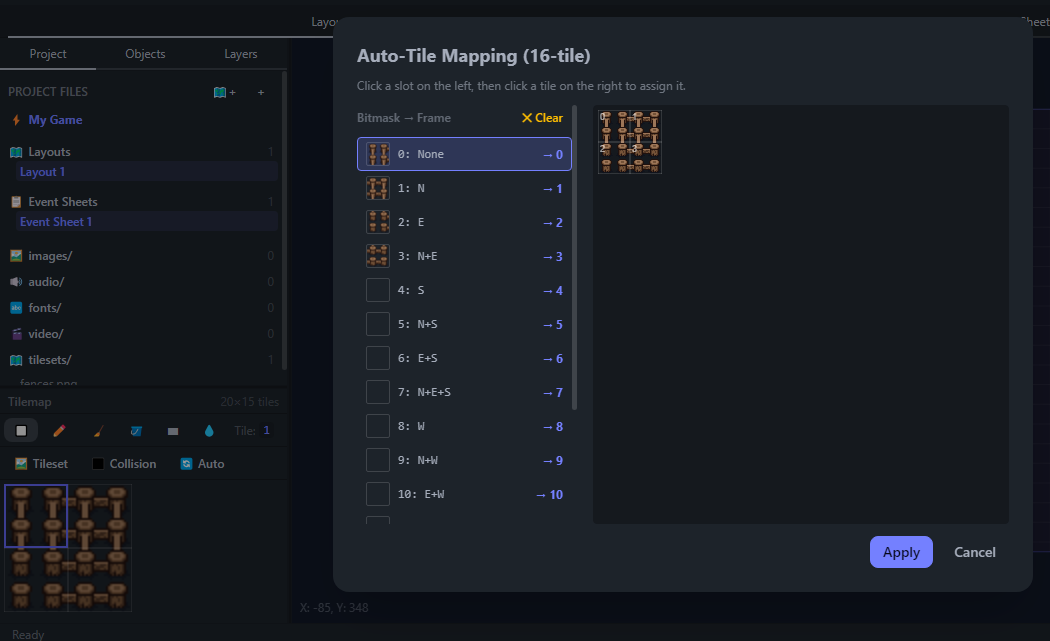This screenshot has height=641, width=1050.
Task: Clear the bitmask frame mapping
Action: coord(542,118)
